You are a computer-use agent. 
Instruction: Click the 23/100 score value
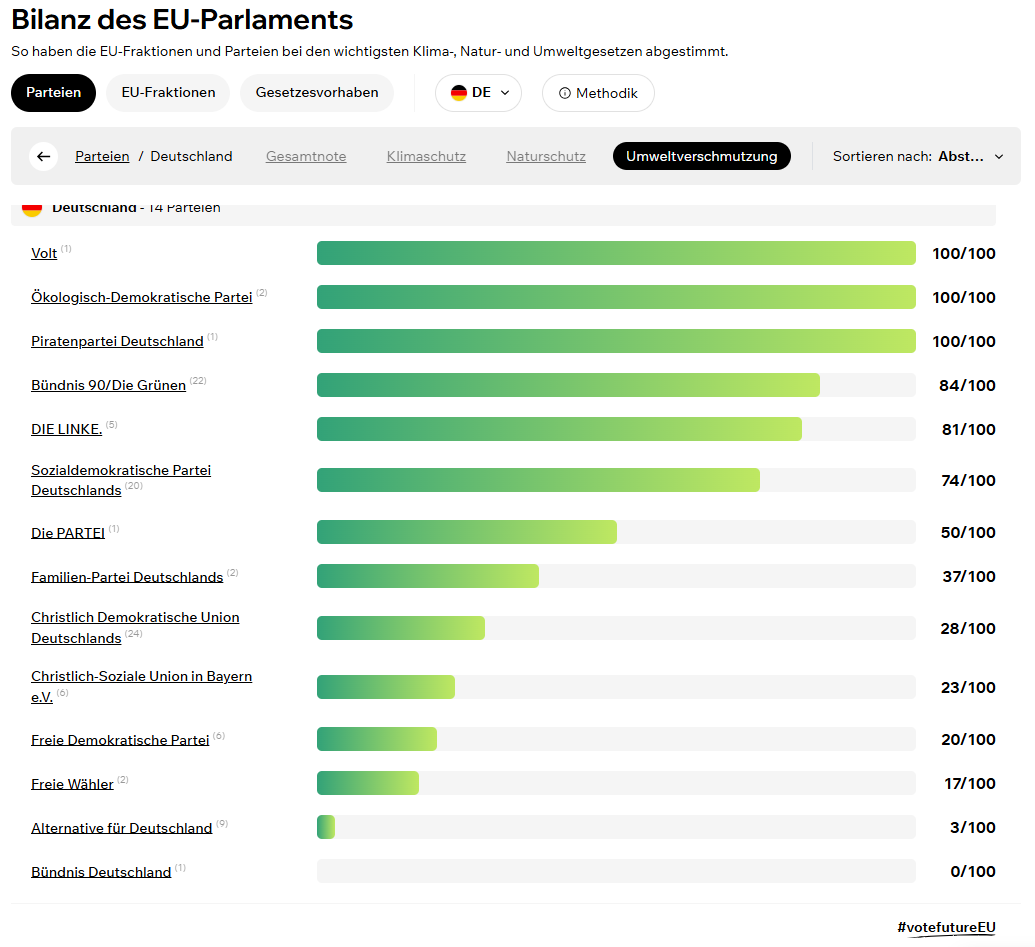click(x=968, y=688)
